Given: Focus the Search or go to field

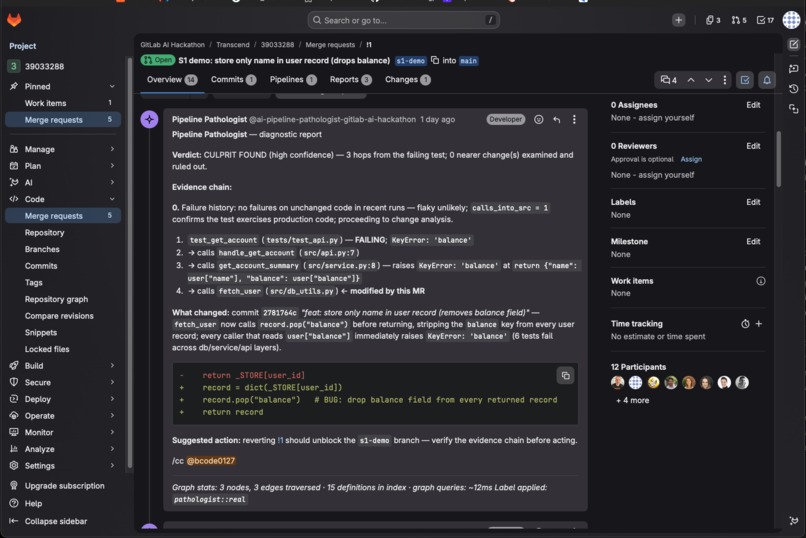Looking at the screenshot, I should [404, 20].
